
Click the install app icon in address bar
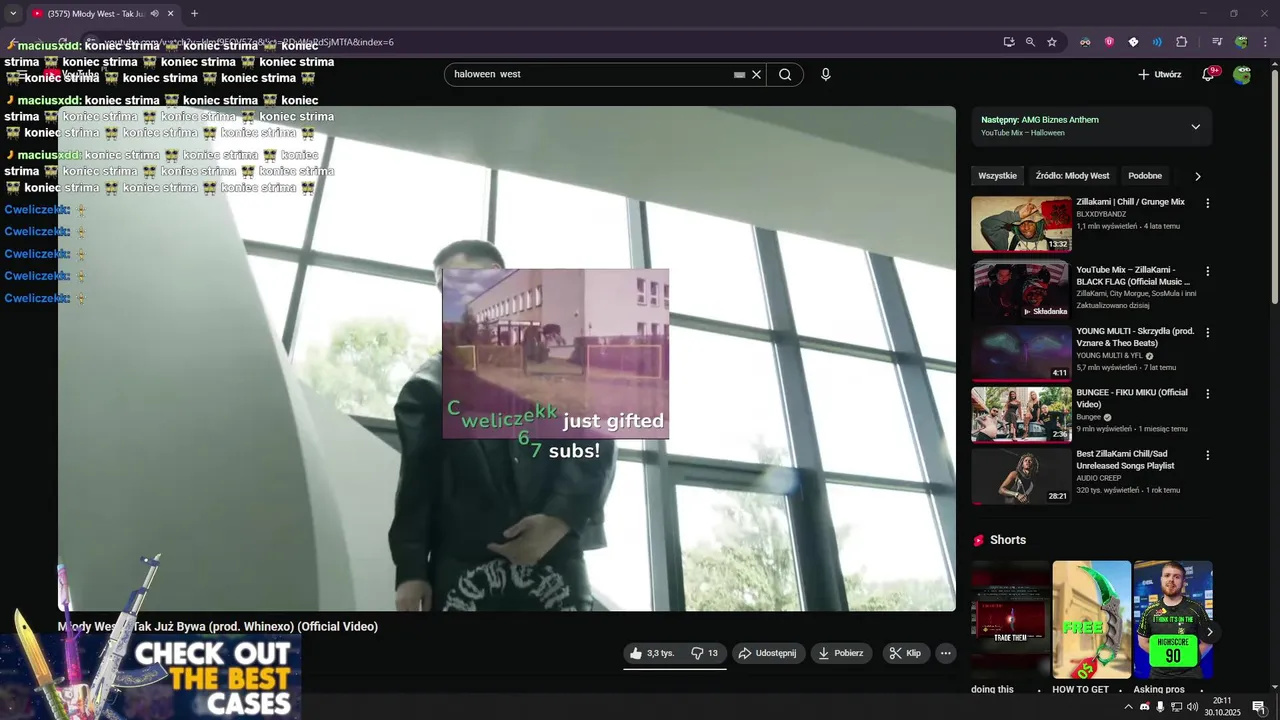[x=1008, y=42]
